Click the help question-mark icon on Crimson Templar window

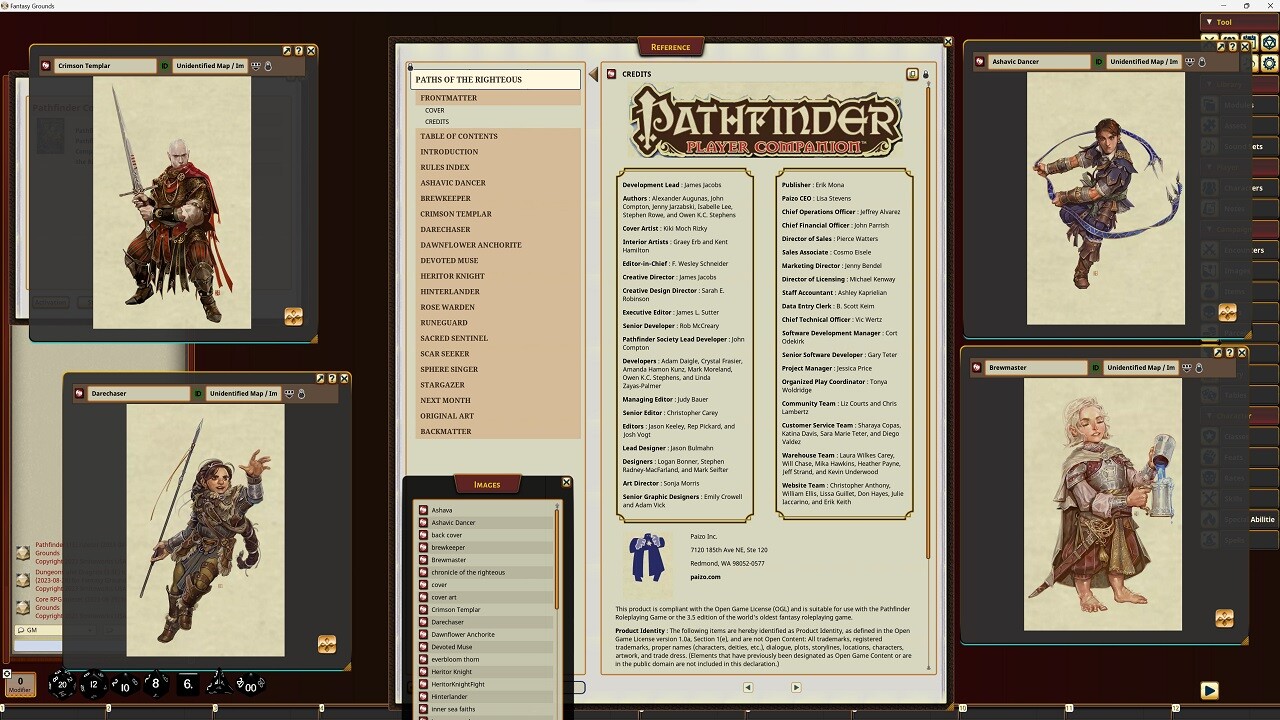coord(298,51)
